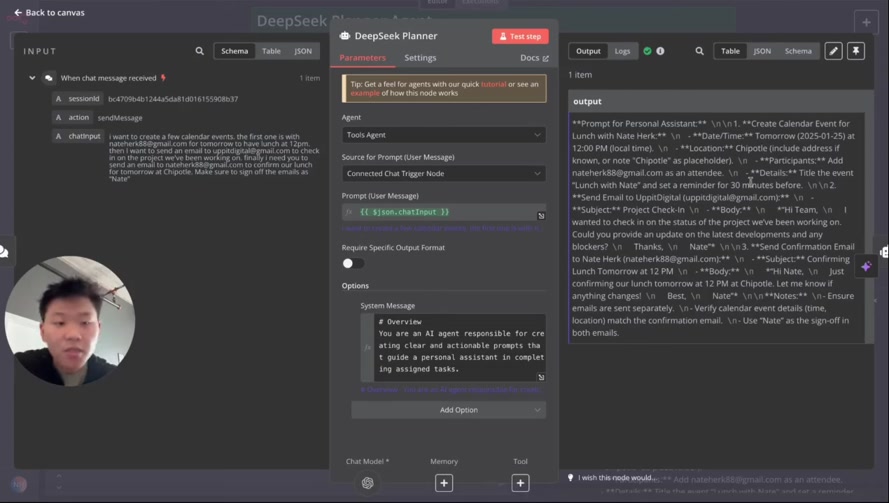
Task: Open the Add Option dropdown
Action: [x=448, y=410]
